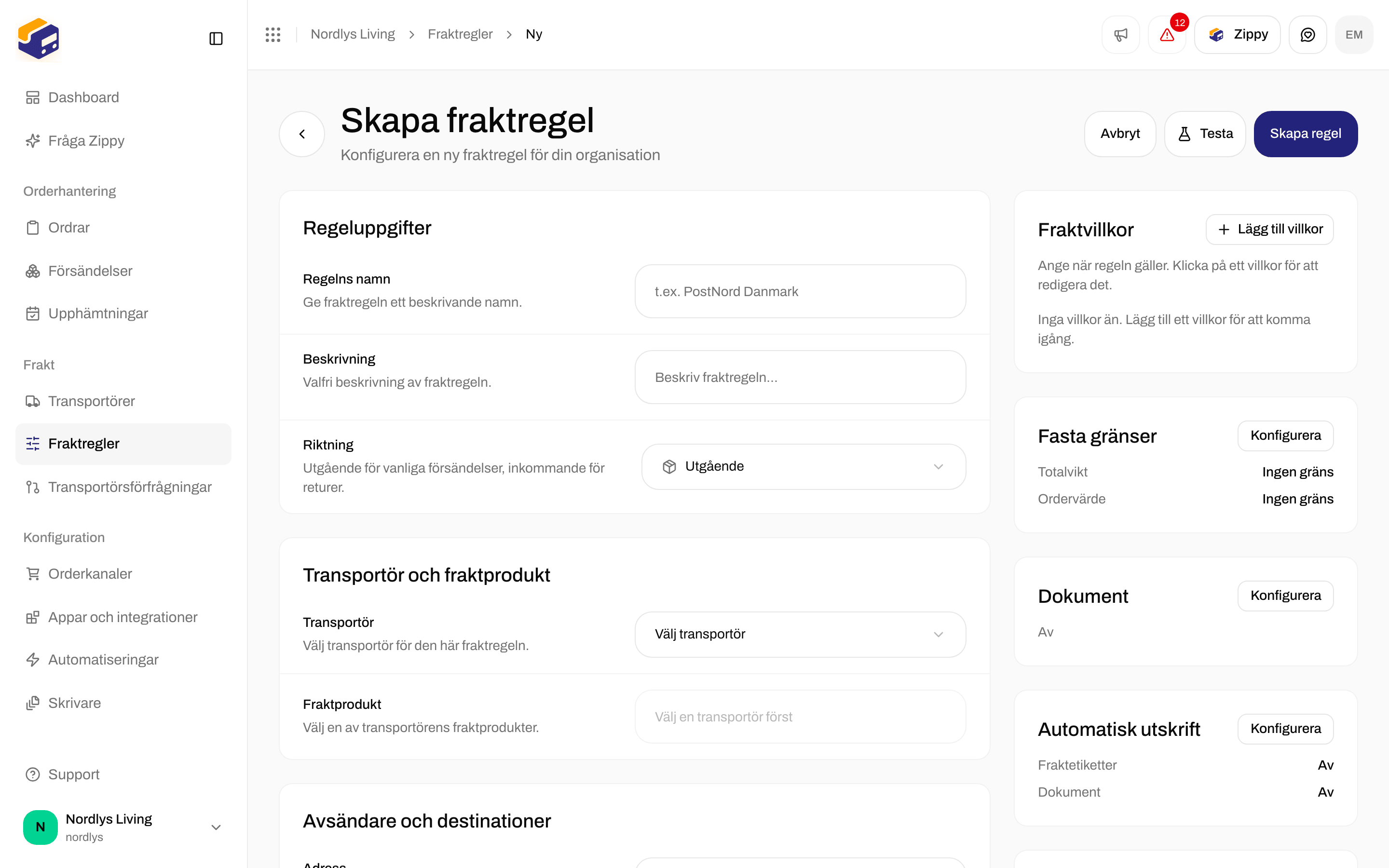Open the Riktning dropdown showing Utgående
The width and height of the screenshot is (1389, 868).
pyautogui.click(x=803, y=467)
